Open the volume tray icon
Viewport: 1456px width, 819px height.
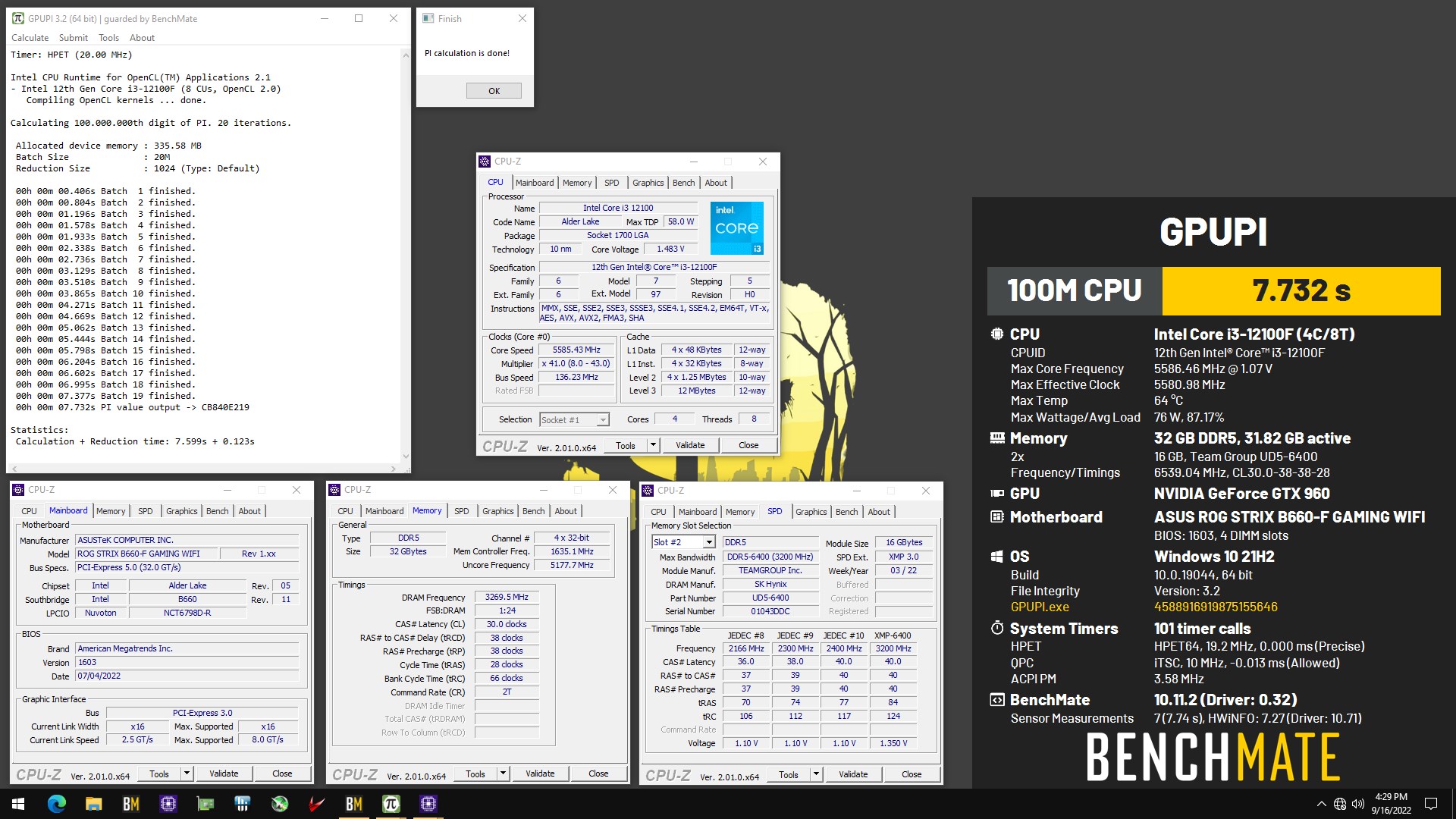coord(1358,804)
